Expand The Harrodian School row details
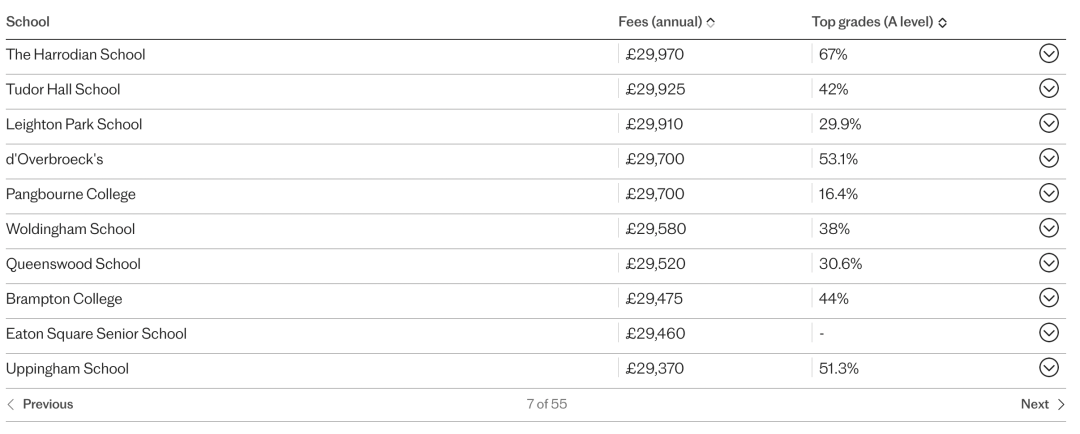 coord(1048,54)
